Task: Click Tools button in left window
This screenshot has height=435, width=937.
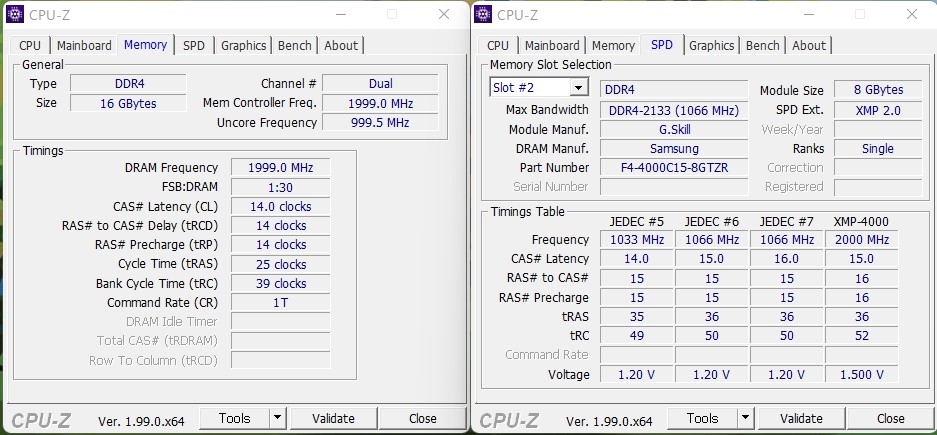Action: point(234,418)
